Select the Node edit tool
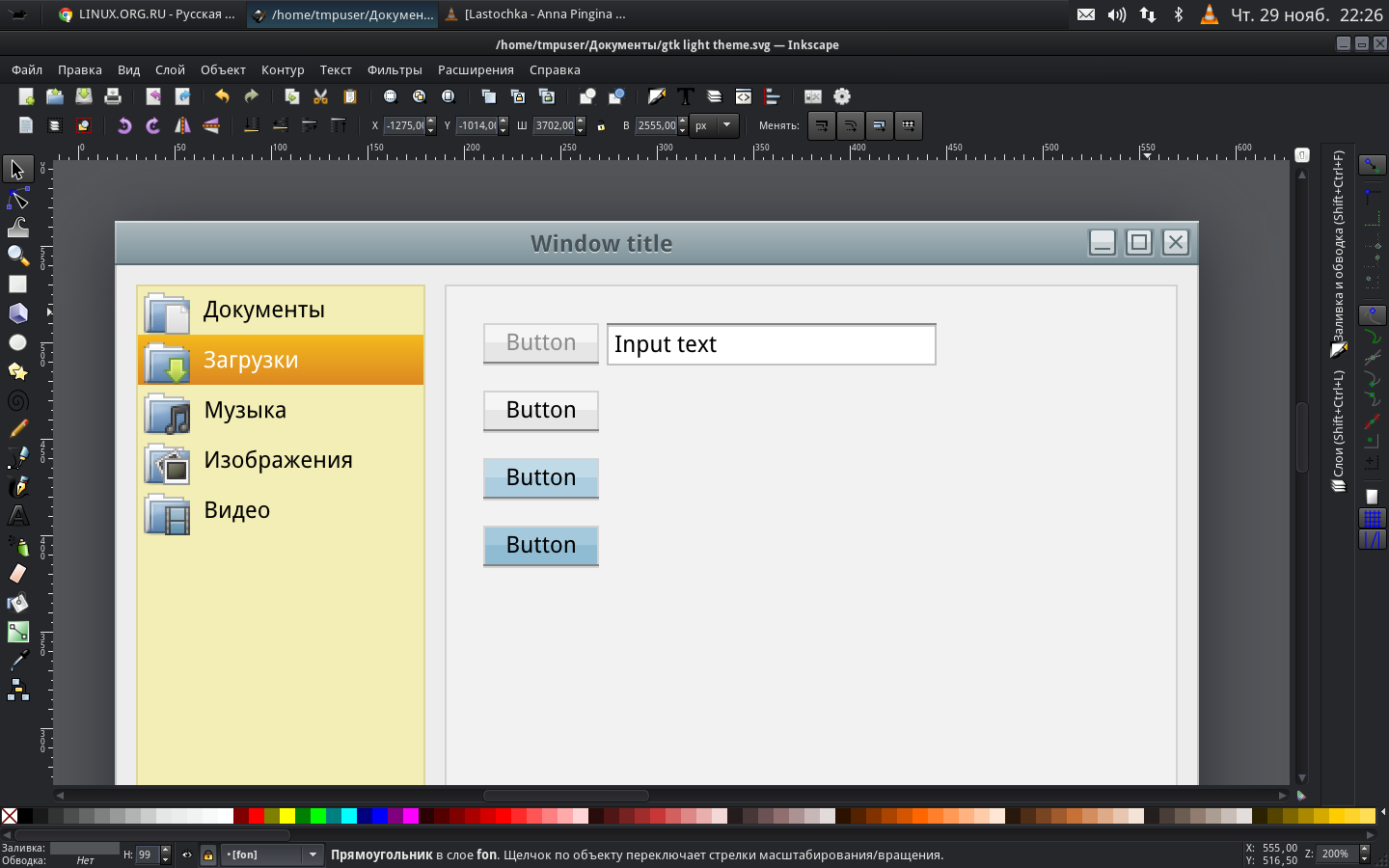 pos(17,198)
